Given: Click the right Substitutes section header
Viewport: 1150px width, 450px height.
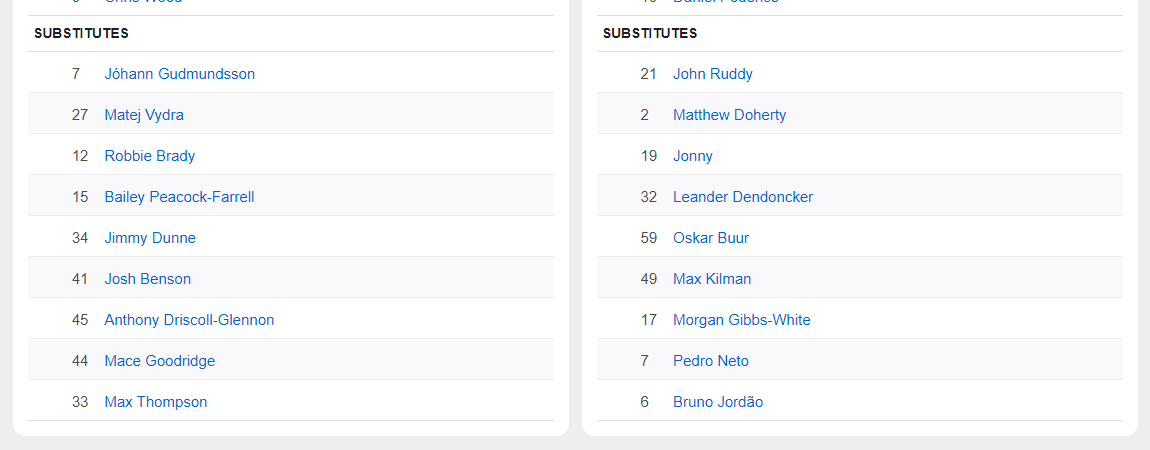Looking at the screenshot, I should point(650,33).
